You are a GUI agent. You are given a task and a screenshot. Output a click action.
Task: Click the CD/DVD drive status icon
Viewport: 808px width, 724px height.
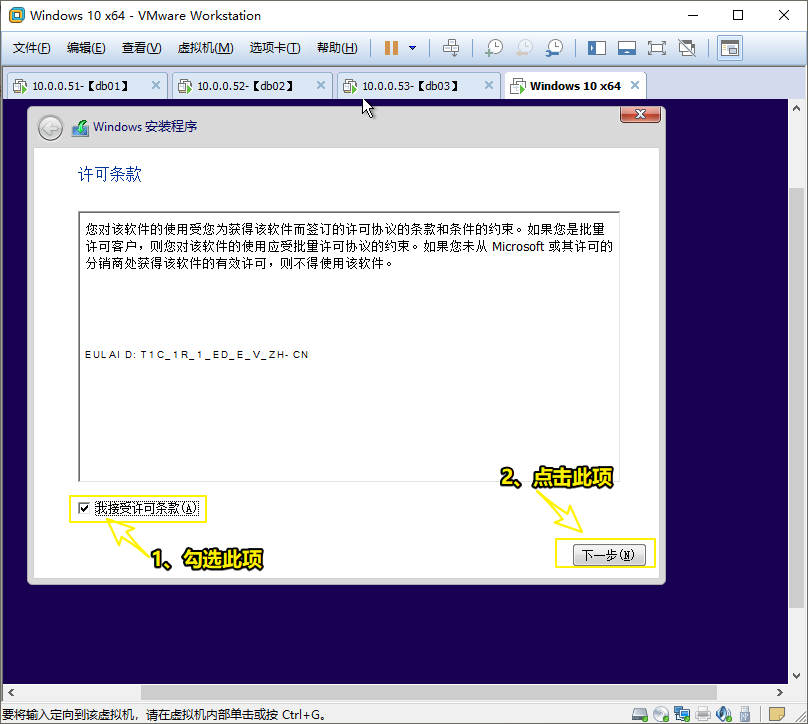[x=661, y=714]
